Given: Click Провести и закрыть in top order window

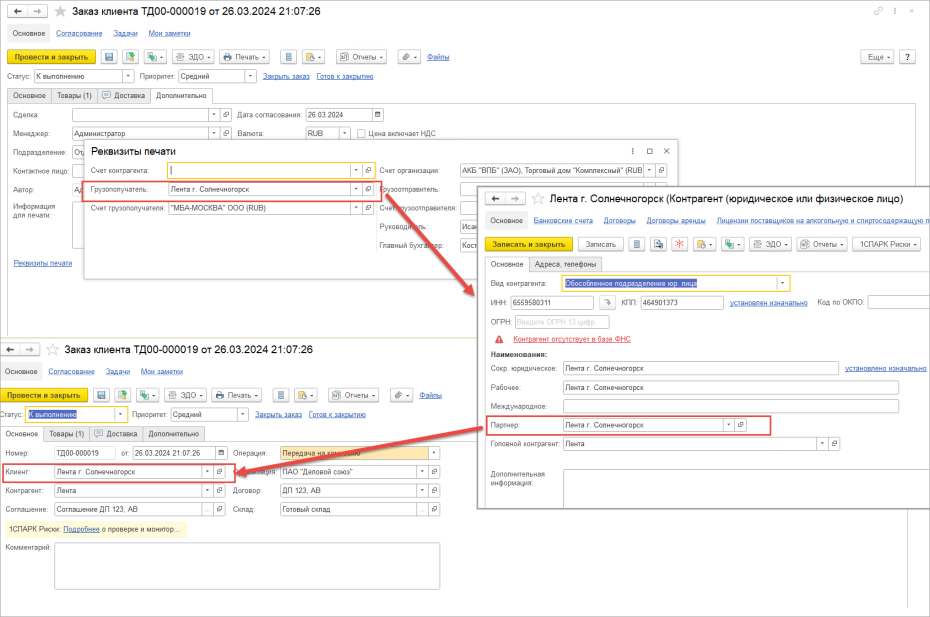Looking at the screenshot, I should (x=52, y=57).
